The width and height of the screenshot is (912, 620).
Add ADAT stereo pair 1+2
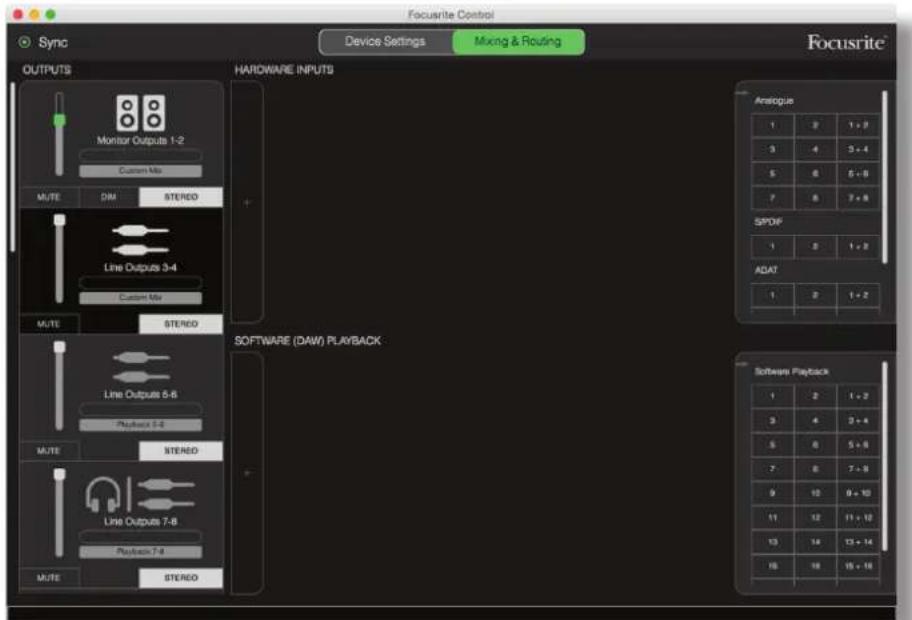(858, 295)
